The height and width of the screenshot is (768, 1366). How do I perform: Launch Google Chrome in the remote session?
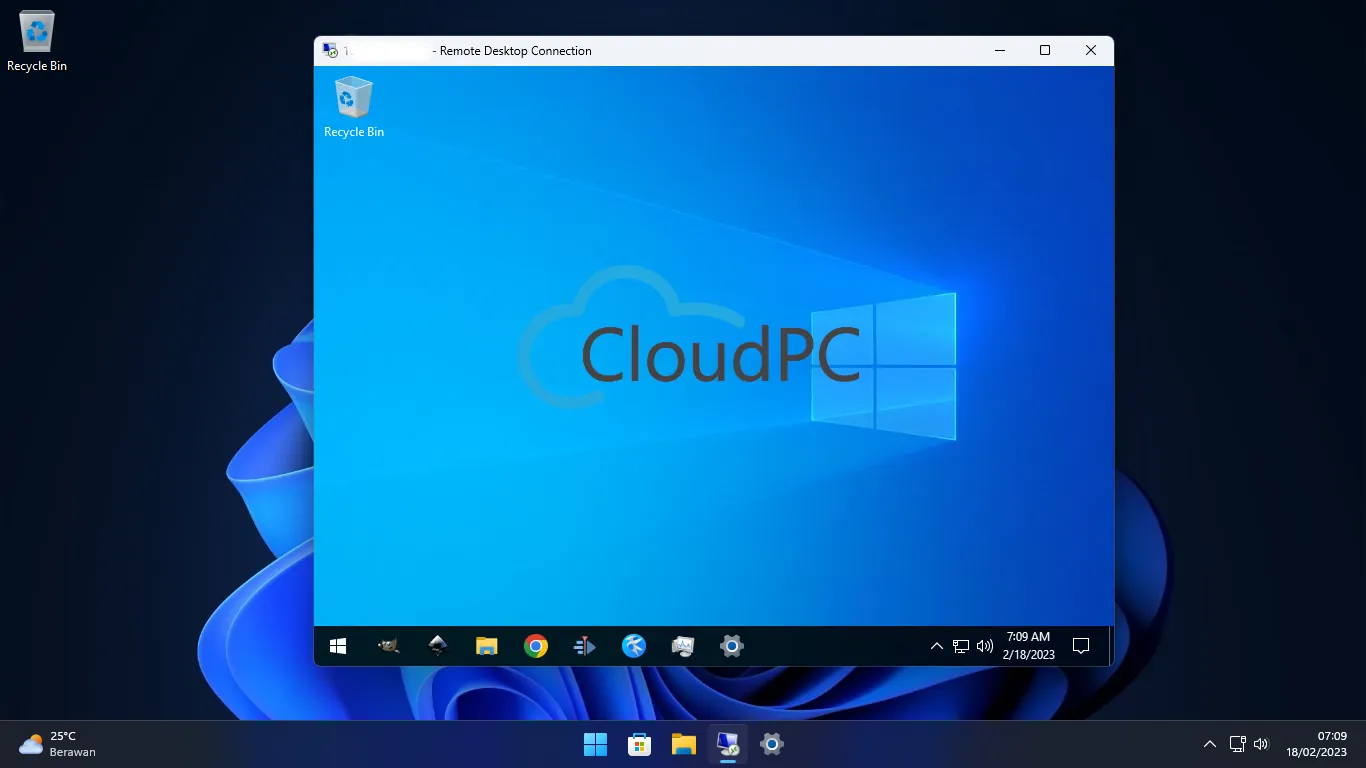coord(536,646)
